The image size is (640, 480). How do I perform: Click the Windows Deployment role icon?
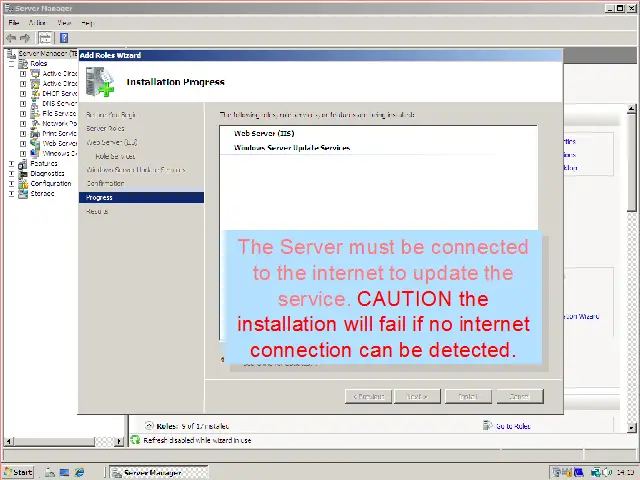[x=35, y=153]
